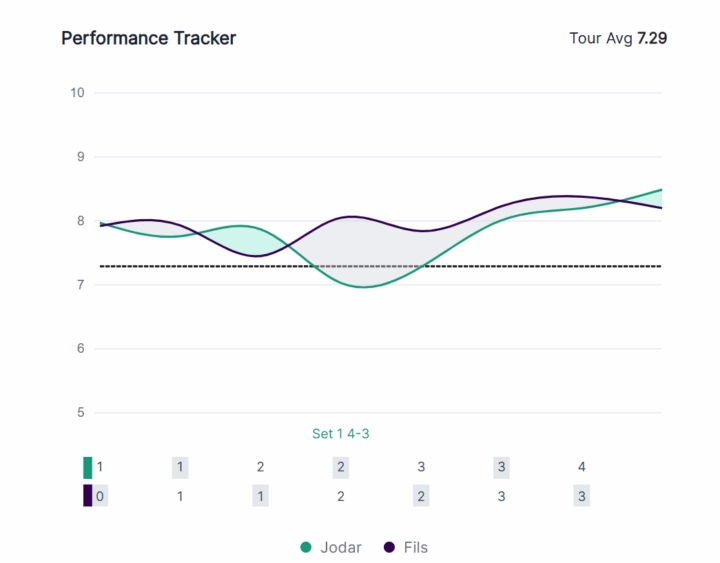Click the green Jodar legend dot
Viewport: 720px width, 563px height.
click(x=307, y=547)
